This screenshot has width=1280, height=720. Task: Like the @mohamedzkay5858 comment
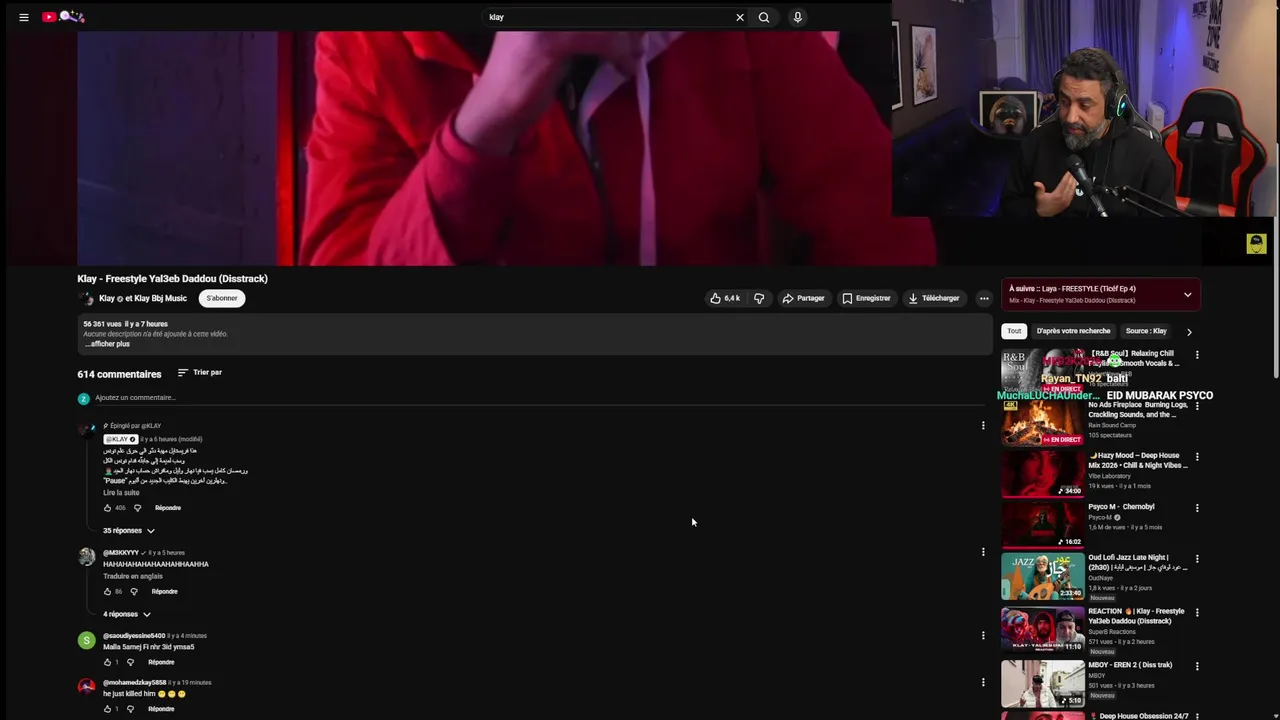point(108,709)
